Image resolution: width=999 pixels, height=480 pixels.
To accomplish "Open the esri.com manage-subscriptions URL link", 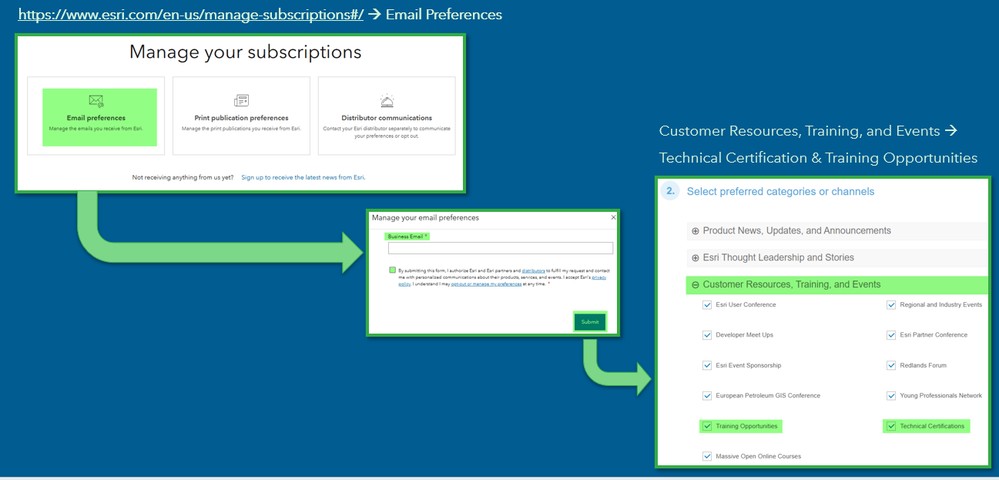I will pyautogui.click(x=190, y=14).
